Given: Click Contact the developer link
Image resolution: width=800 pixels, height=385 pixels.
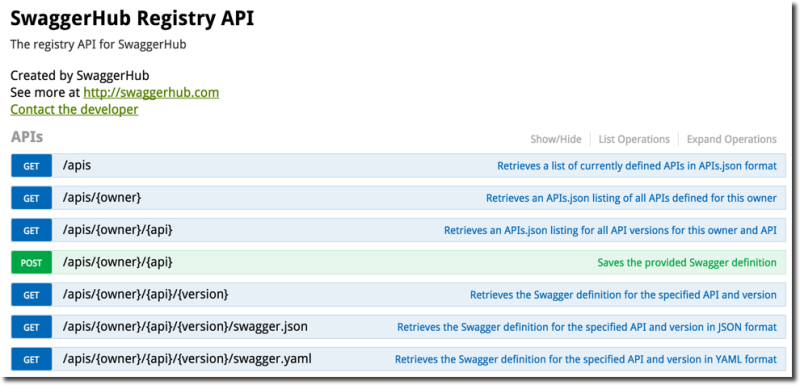Looking at the screenshot, I should pyautogui.click(x=74, y=109).
